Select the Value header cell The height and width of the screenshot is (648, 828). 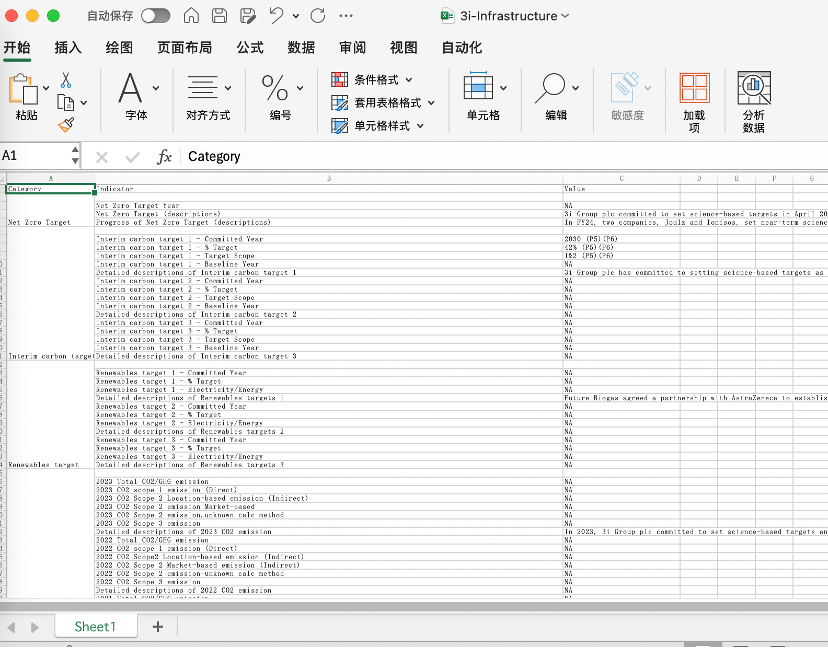click(622, 189)
